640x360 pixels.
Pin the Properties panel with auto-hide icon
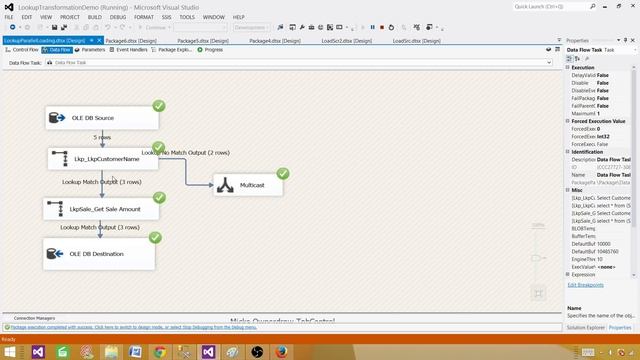click(625, 40)
